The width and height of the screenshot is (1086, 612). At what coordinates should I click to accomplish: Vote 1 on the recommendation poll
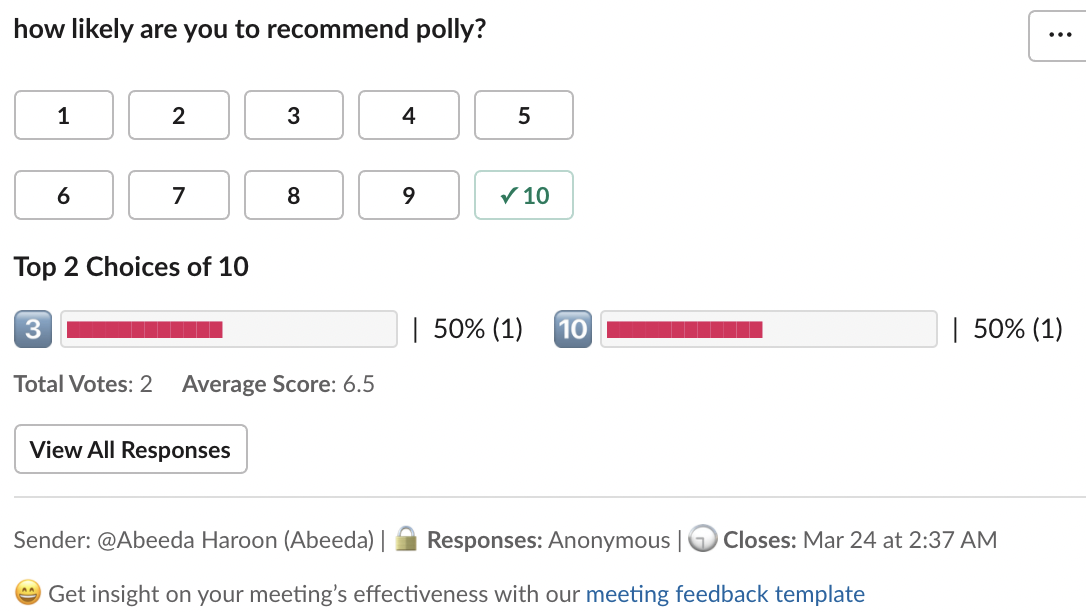coord(63,115)
